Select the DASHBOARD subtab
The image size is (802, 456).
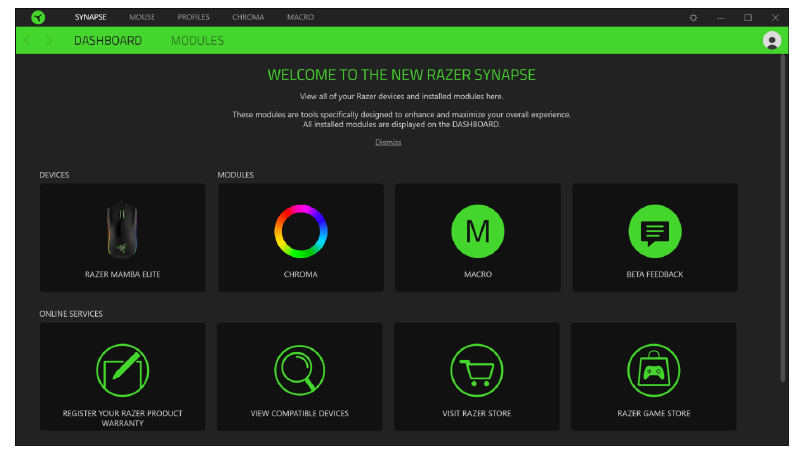click(x=108, y=40)
